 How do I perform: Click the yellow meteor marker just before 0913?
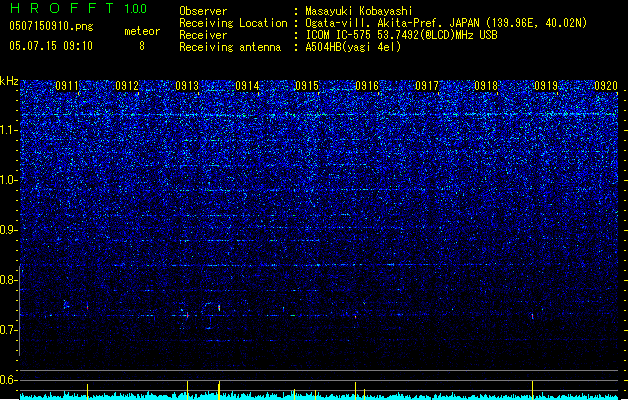[187, 390]
